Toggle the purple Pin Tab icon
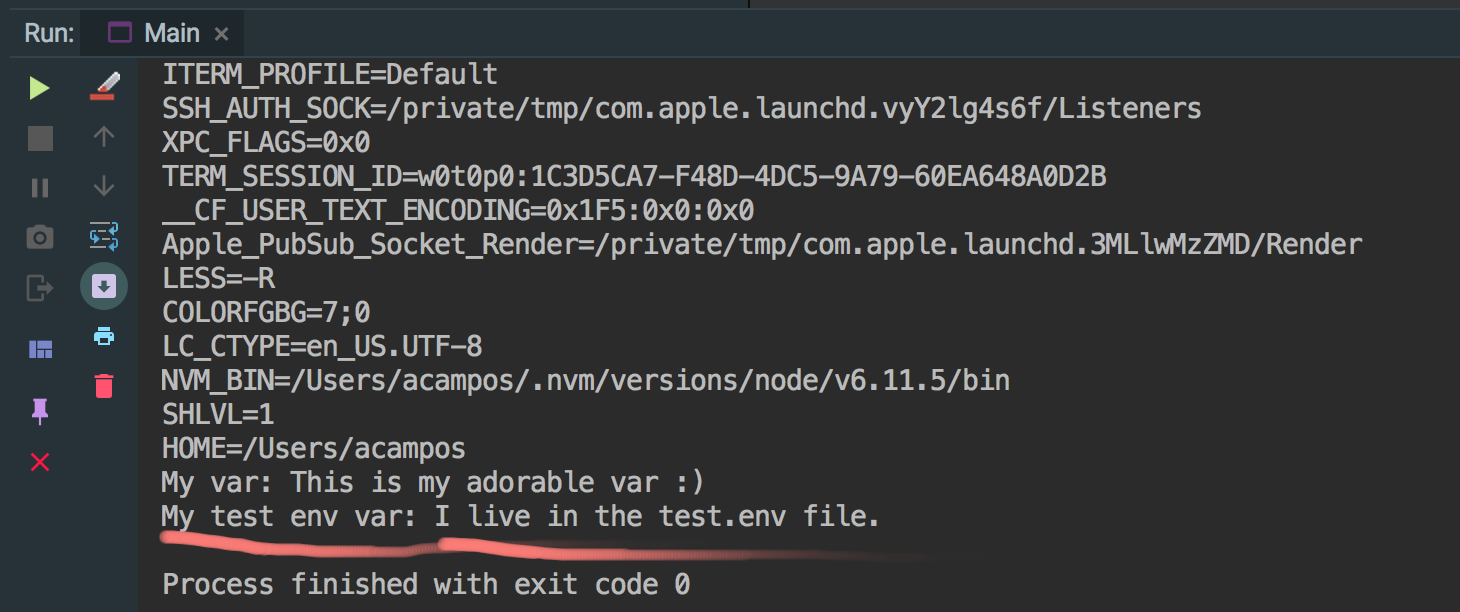The image size is (1460, 612). (39, 410)
